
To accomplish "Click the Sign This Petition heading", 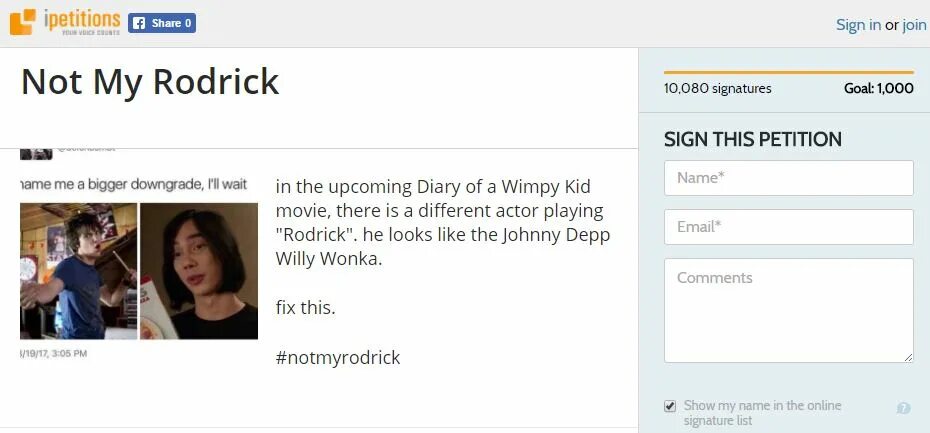I will (752, 140).
